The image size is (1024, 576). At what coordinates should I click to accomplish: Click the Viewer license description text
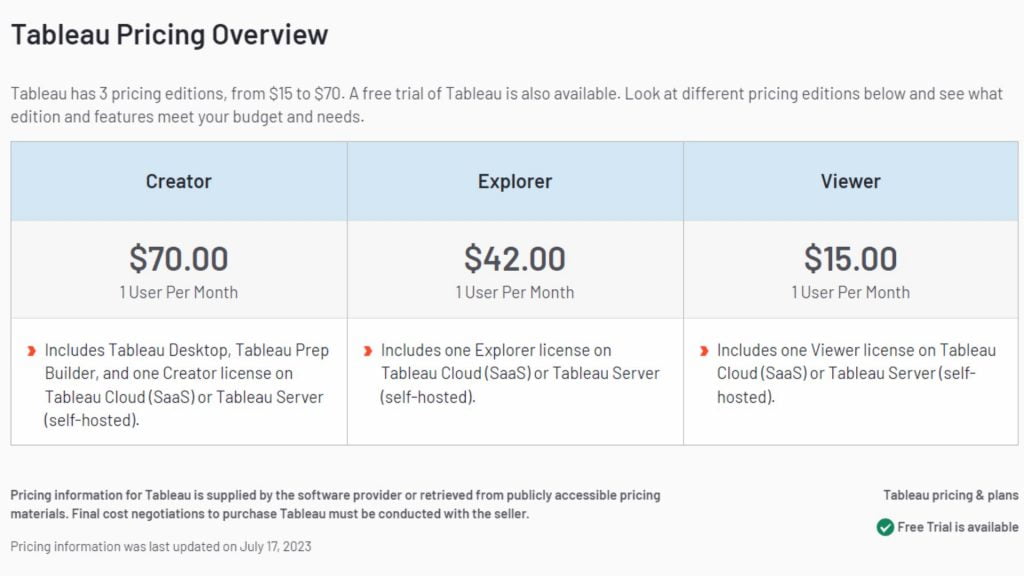tap(856, 374)
